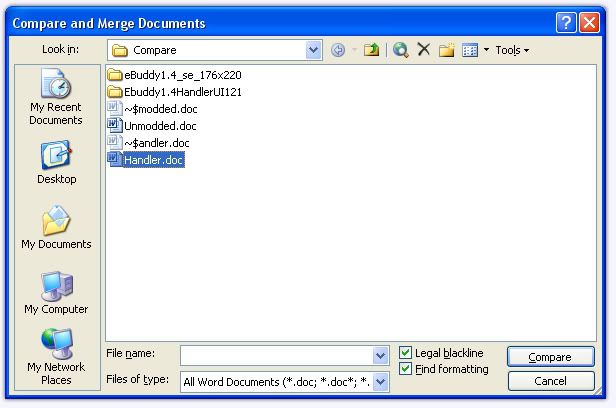Jump to Desktop in the places bar
This screenshot has height=408, width=616.
[57, 162]
